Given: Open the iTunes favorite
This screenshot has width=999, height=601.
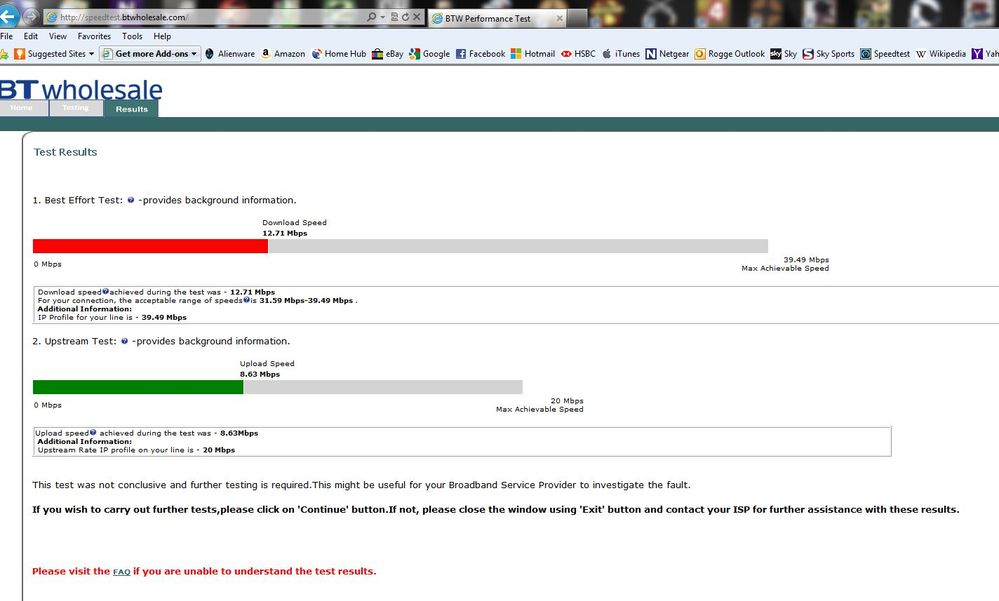Looking at the screenshot, I should tap(621, 54).
